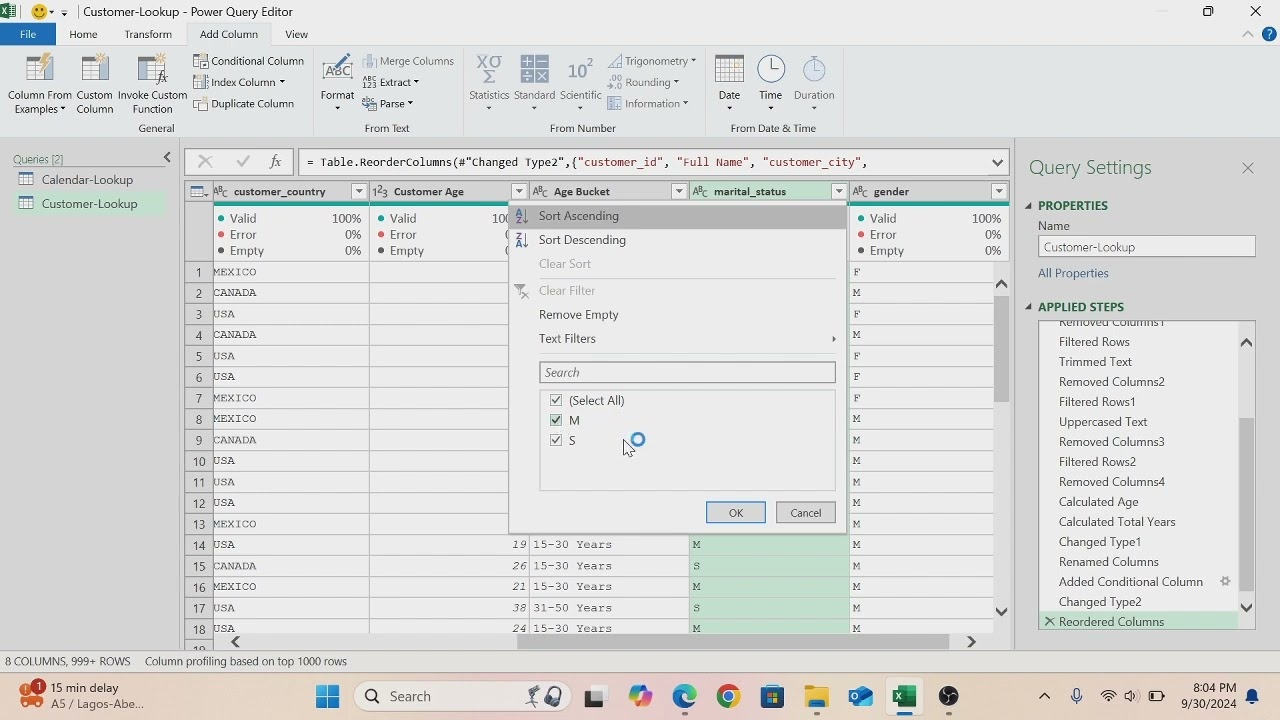
Task: Click table corner menu icon
Action: pyautogui.click(x=198, y=192)
